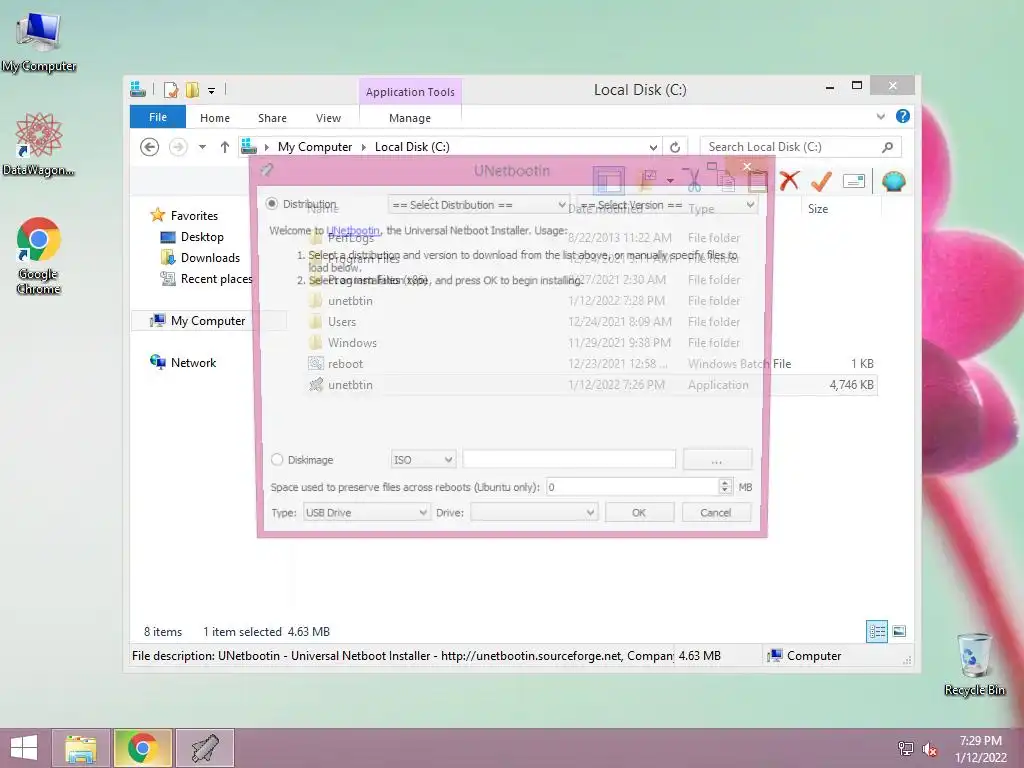Click the quick access Properties icon
This screenshot has height=768, width=1024.
coord(170,89)
